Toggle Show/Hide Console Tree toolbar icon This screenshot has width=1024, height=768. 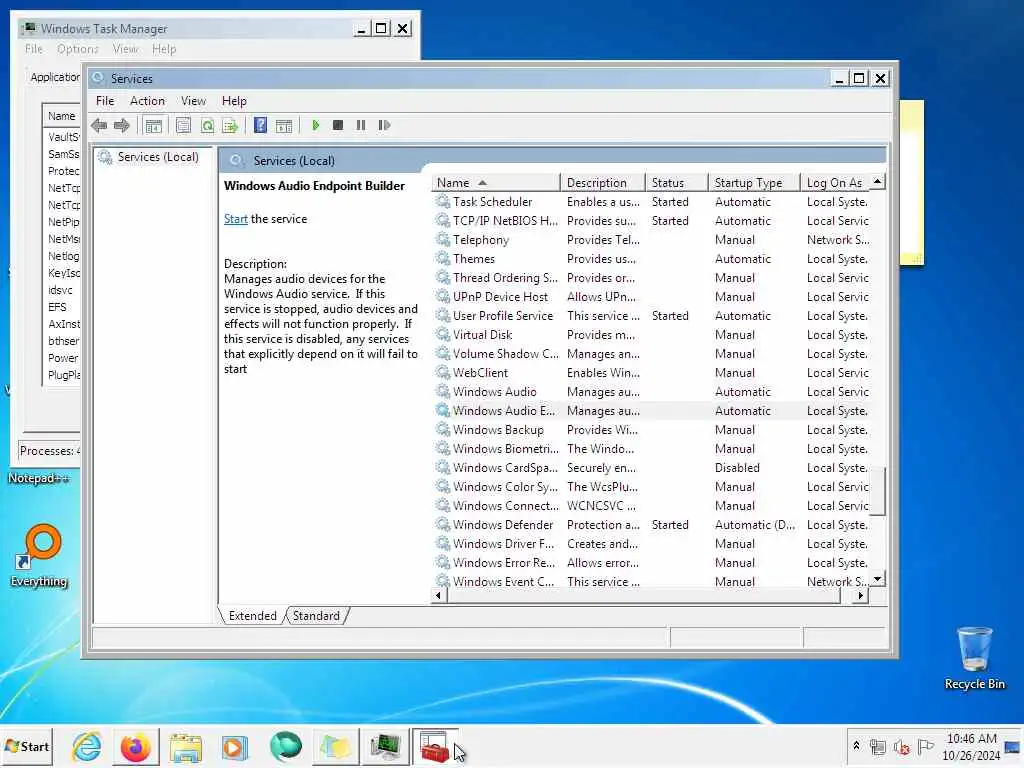click(153, 125)
